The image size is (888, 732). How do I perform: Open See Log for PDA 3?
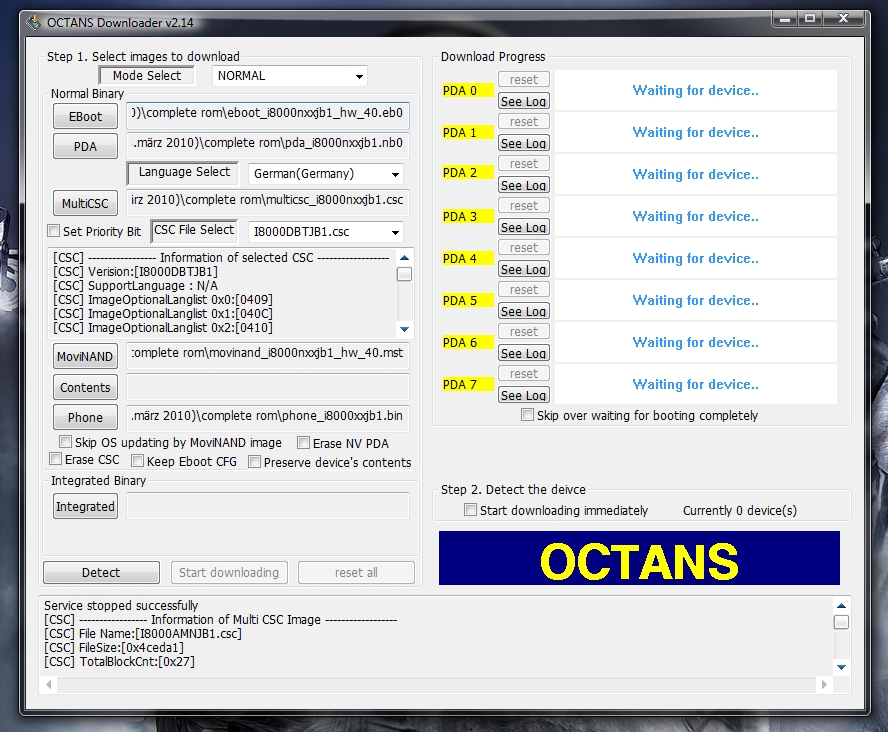pyautogui.click(x=524, y=227)
